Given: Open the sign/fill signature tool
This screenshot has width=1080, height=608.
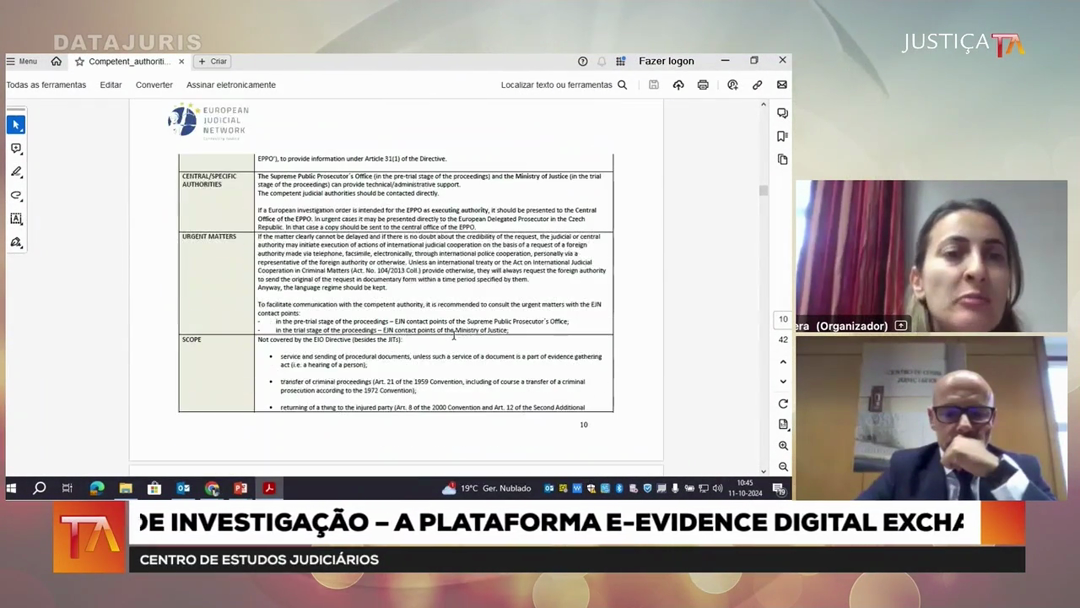Looking at the screenshot, I should click(16, 242).
